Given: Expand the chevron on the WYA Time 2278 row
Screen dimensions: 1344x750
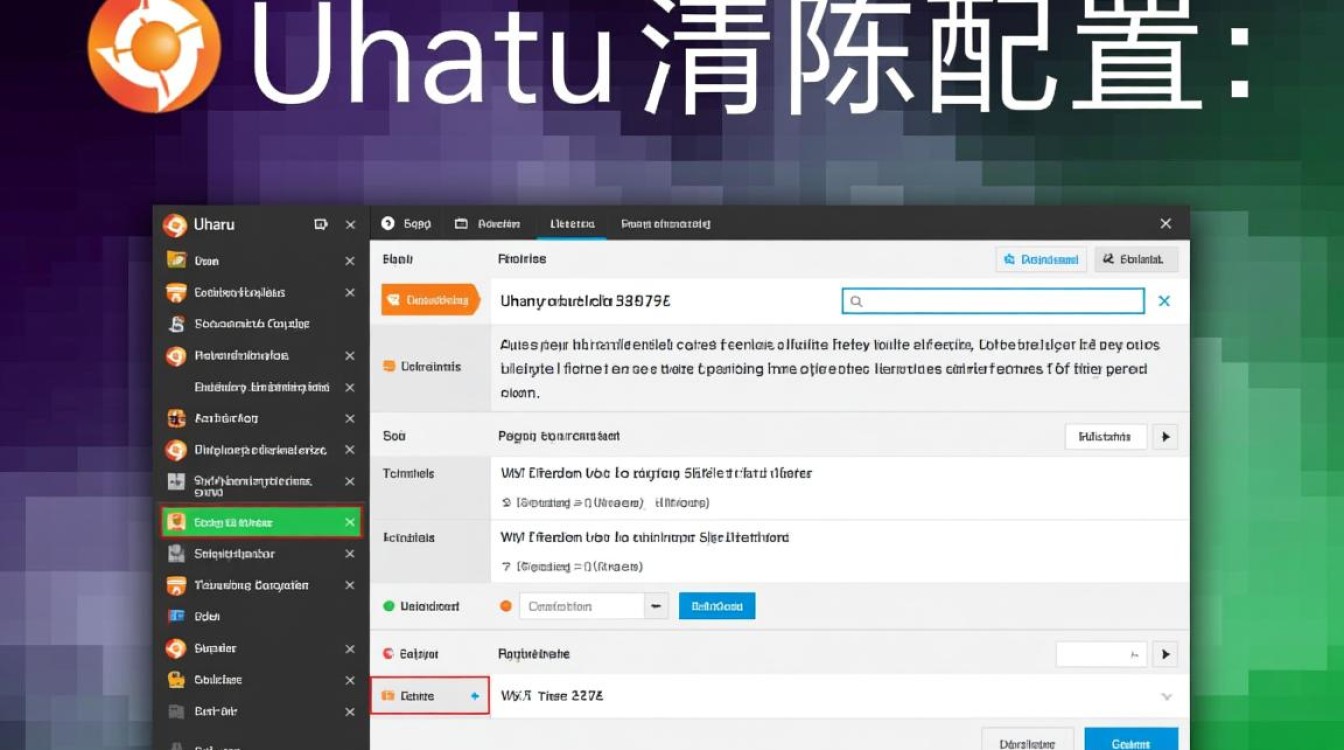Looking at the screenshot, I should [x=1168, y=695].
